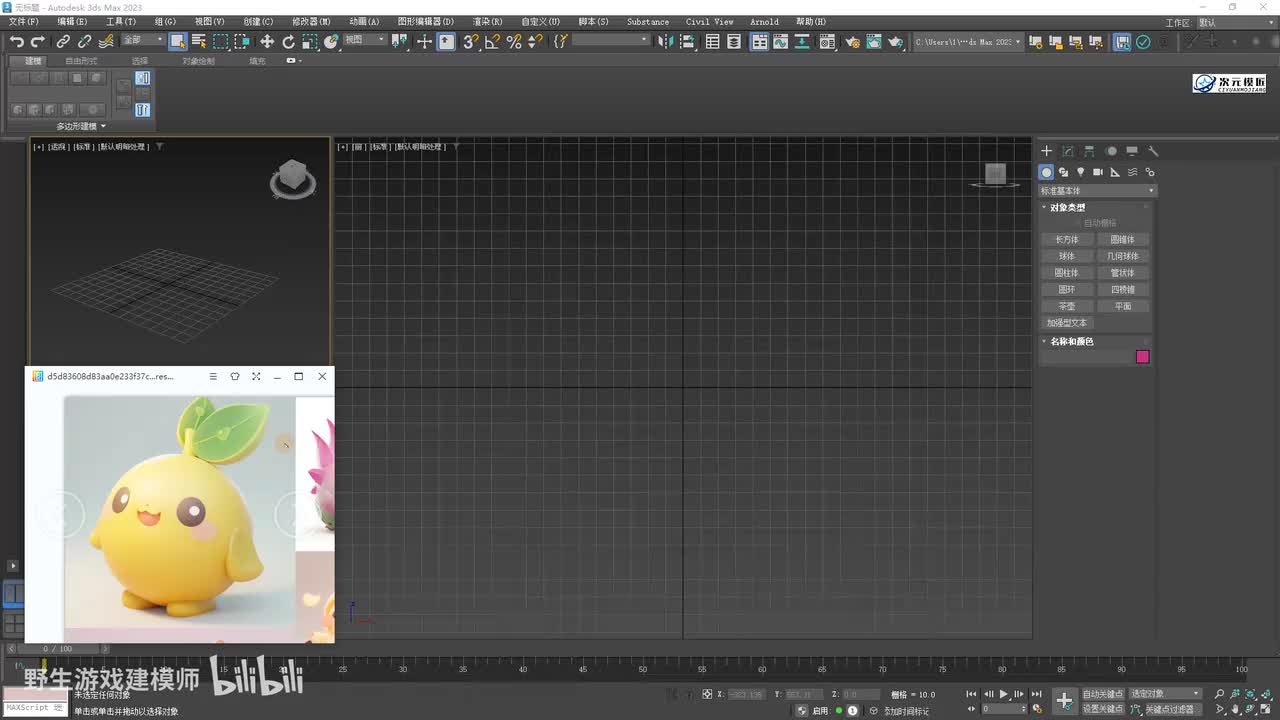Open the Layer Explorer icon

pos(734,41)
